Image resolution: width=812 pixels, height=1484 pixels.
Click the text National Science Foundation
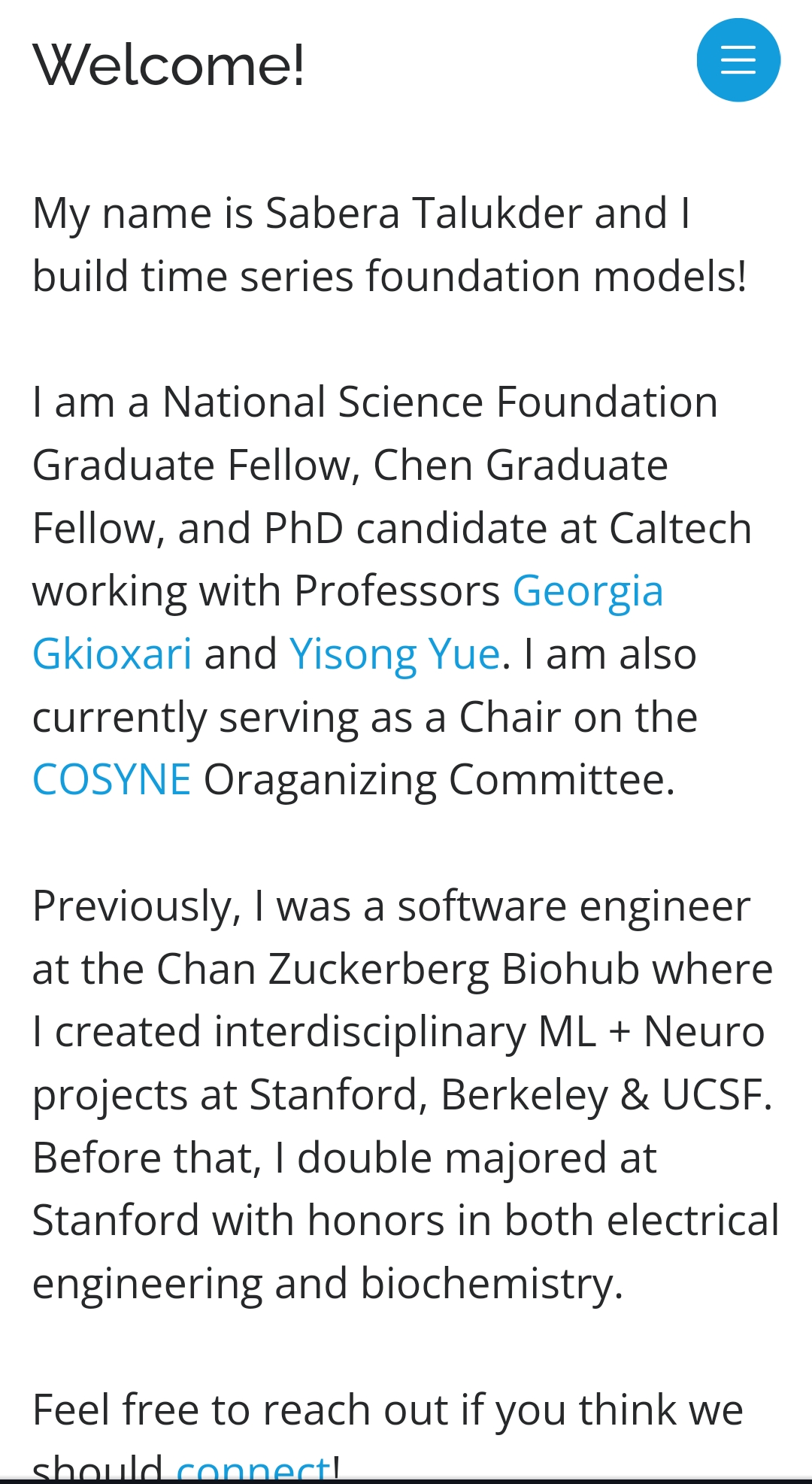(440, 402)
